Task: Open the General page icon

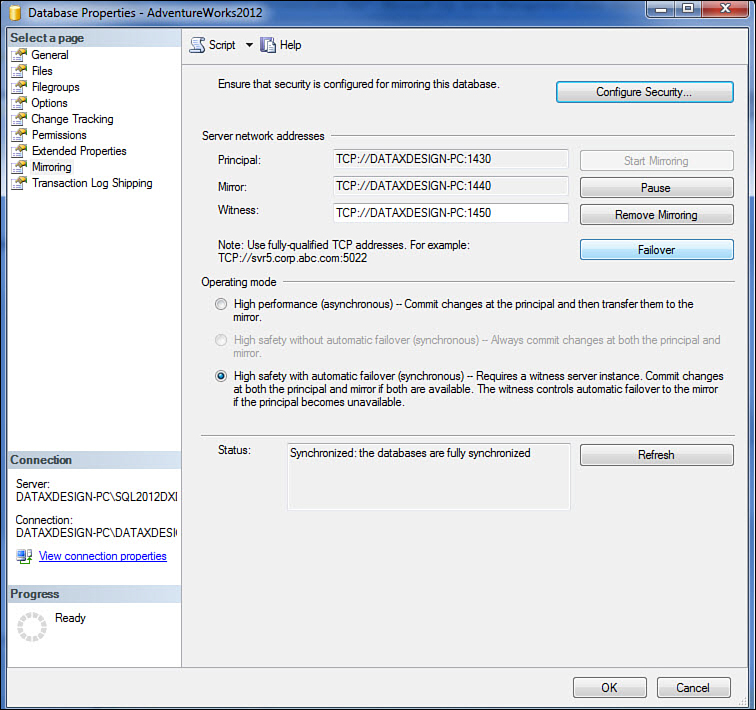Action: [x=19, y=55]
